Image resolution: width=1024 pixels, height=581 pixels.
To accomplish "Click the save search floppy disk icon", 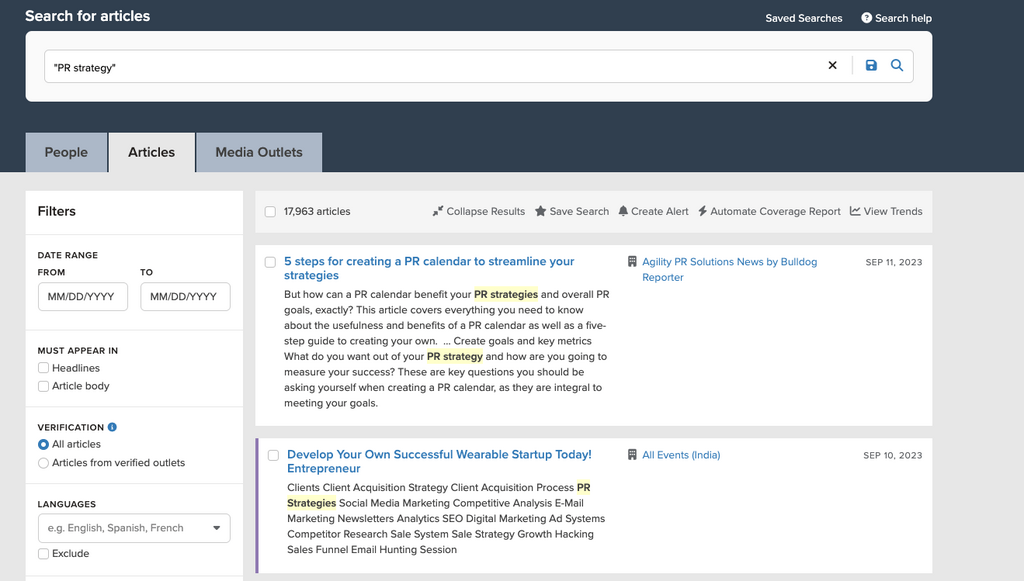I will [x=871, y=66].
